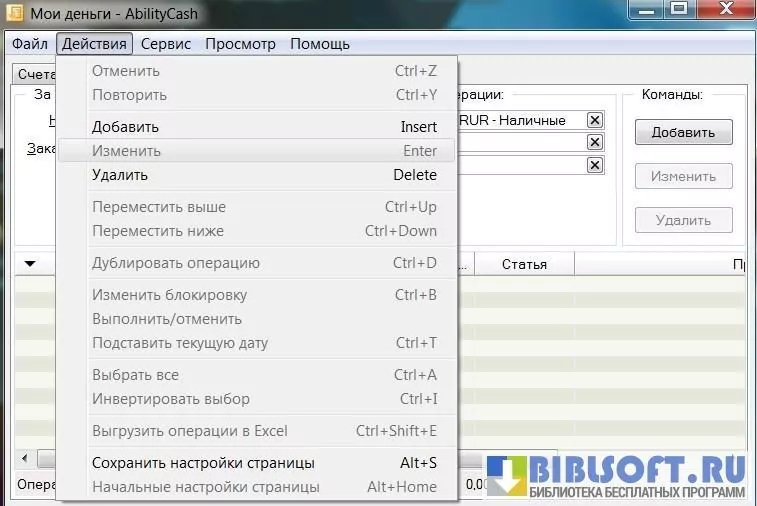Click the X button of the bottom filter field

tap(594, 166)
